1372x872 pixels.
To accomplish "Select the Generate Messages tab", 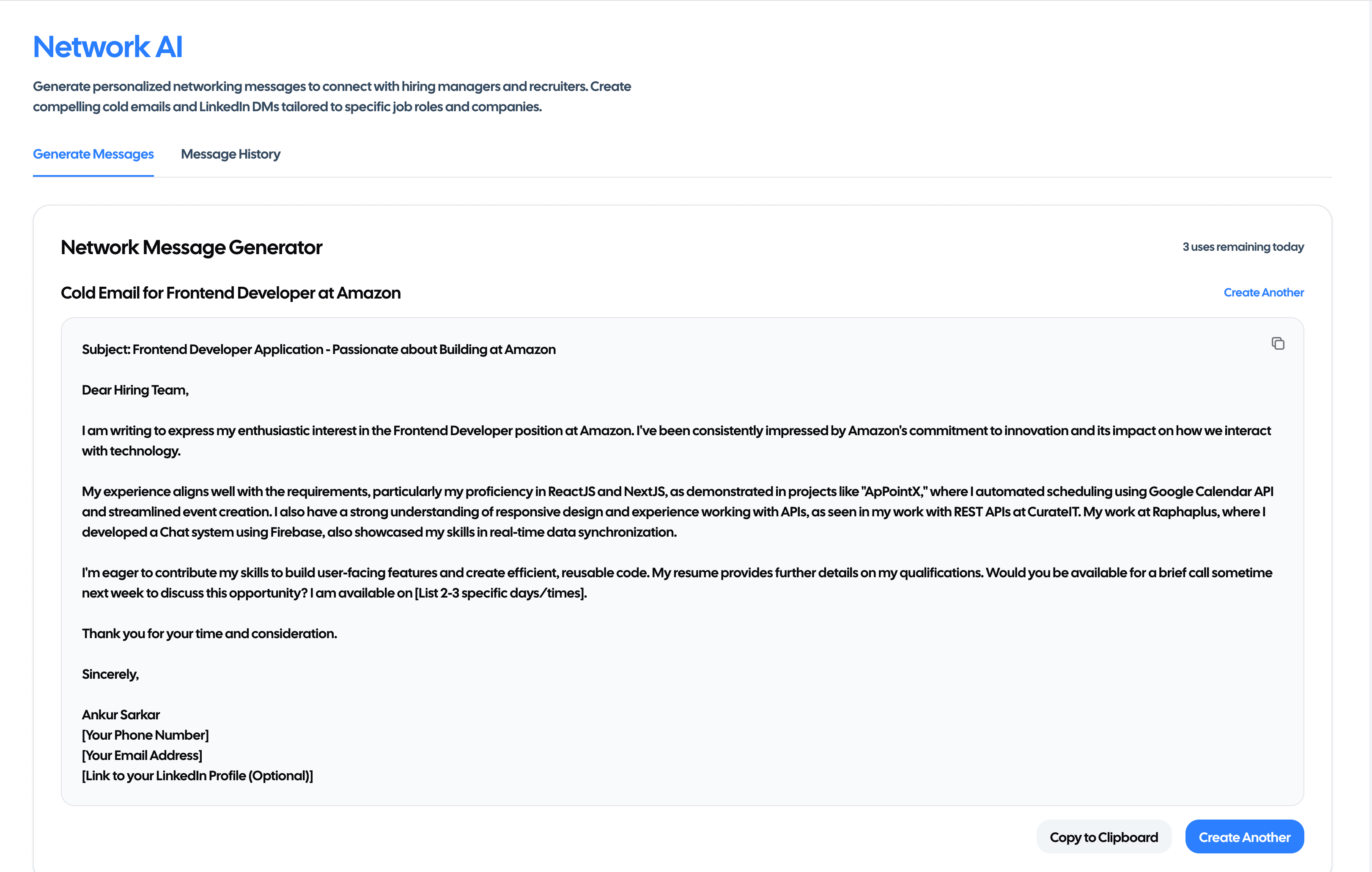I will [93, 154].
